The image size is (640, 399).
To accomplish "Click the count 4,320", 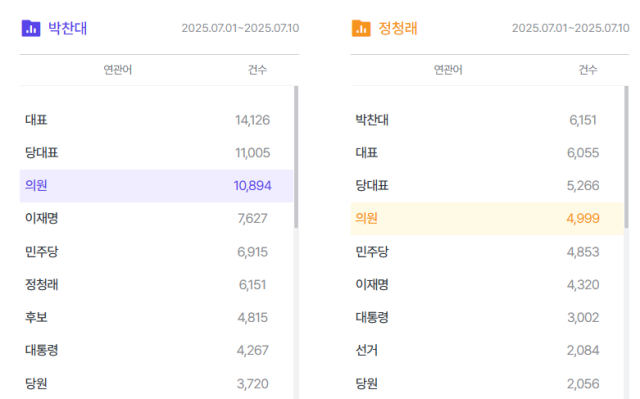I will pos(583,284).
